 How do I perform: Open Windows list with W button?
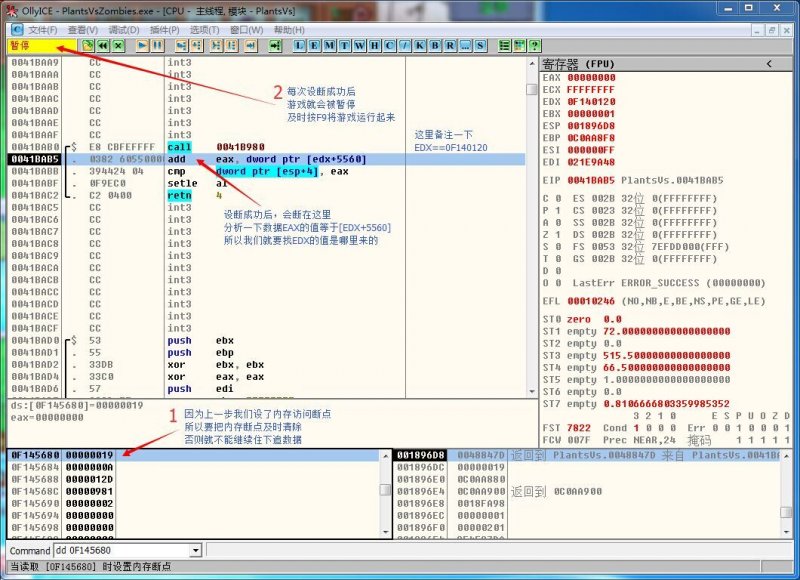point(360,46)
